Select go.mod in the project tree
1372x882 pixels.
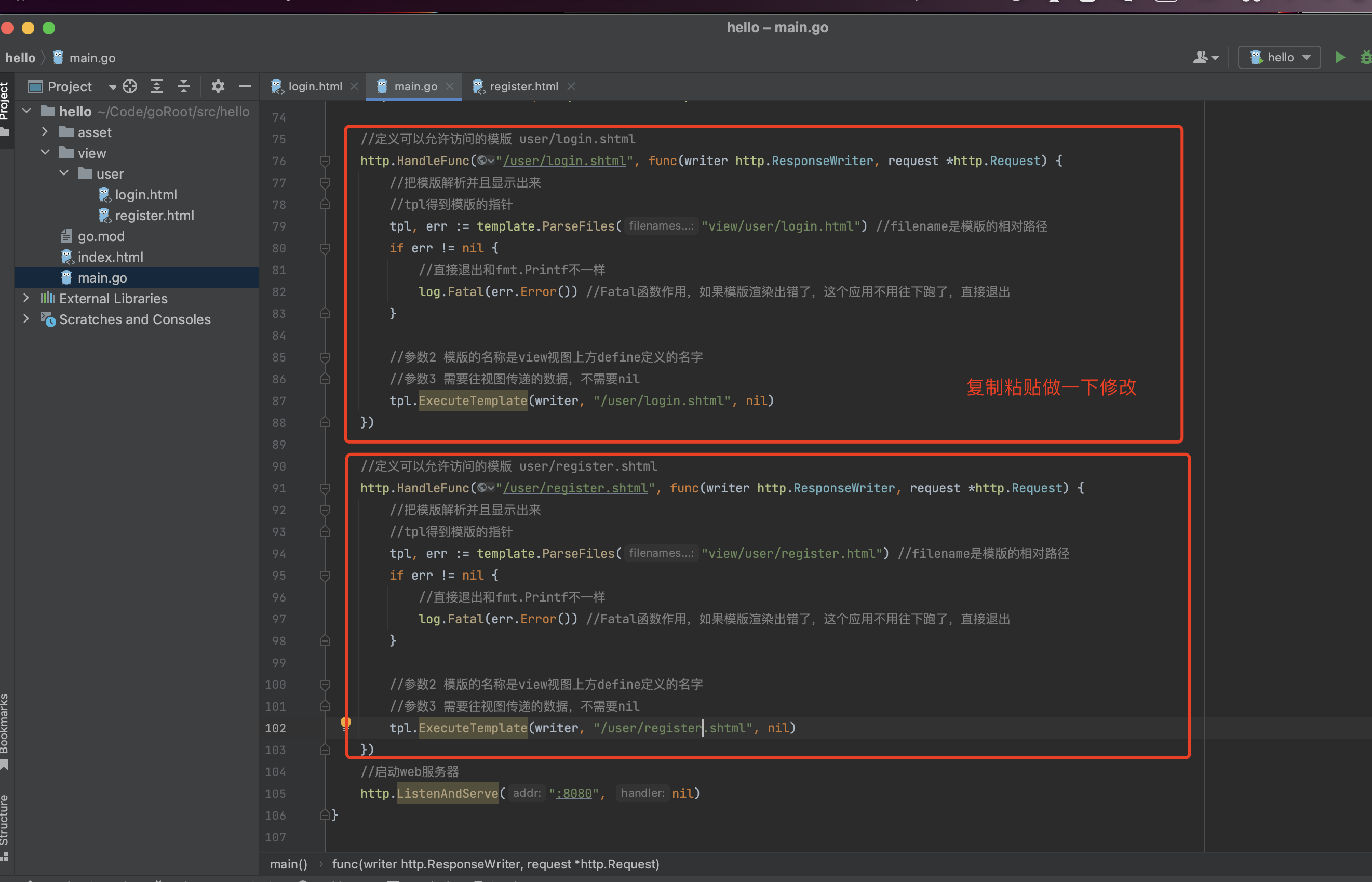pyautogui.click(x=101, y=236)
